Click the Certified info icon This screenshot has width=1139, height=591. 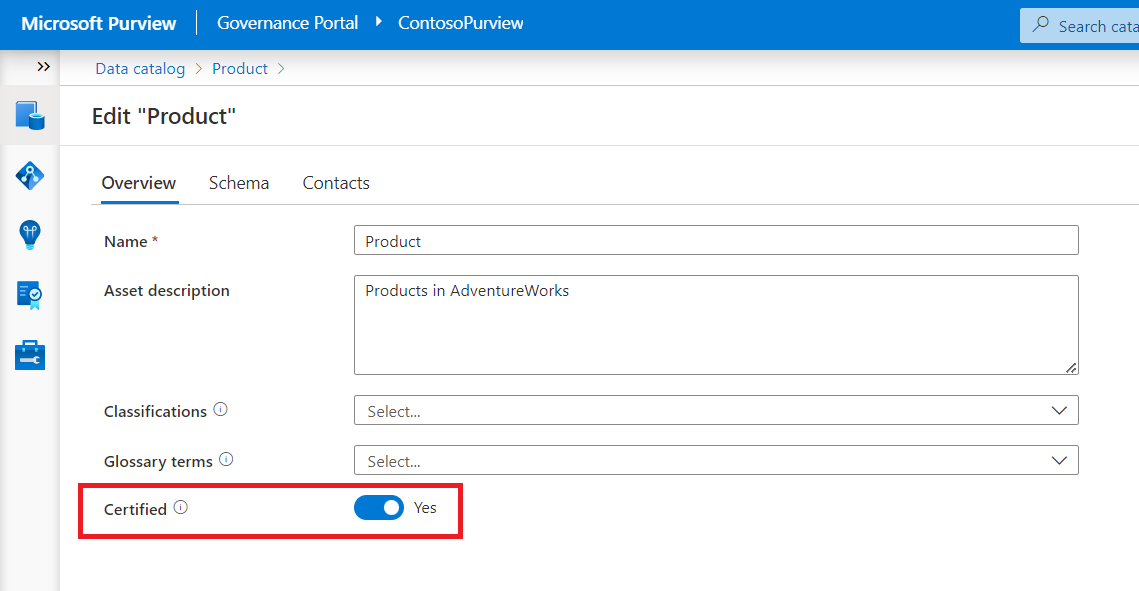click(180, 508)
